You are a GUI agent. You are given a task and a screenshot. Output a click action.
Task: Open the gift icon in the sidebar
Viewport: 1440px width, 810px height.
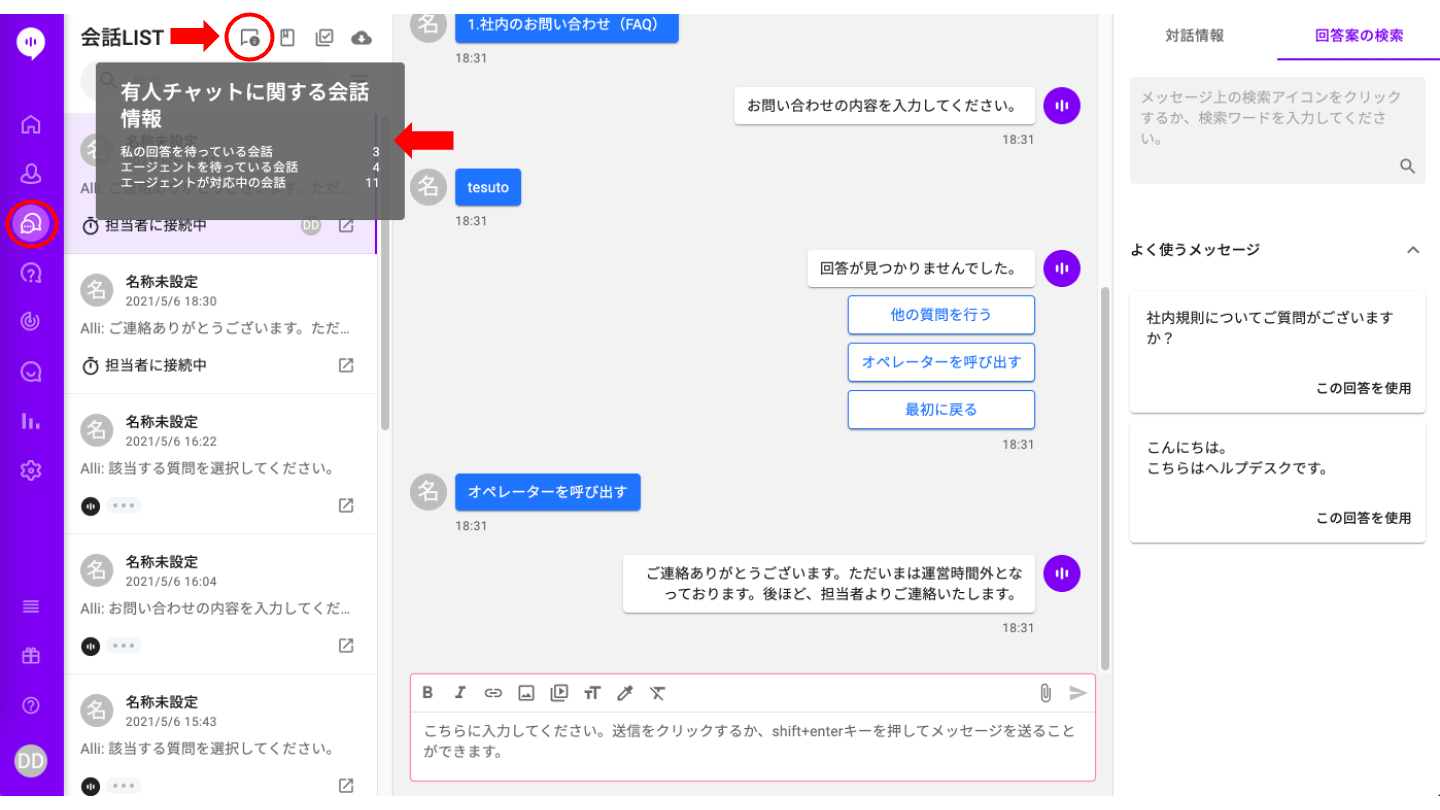click(x=31, y=656)
